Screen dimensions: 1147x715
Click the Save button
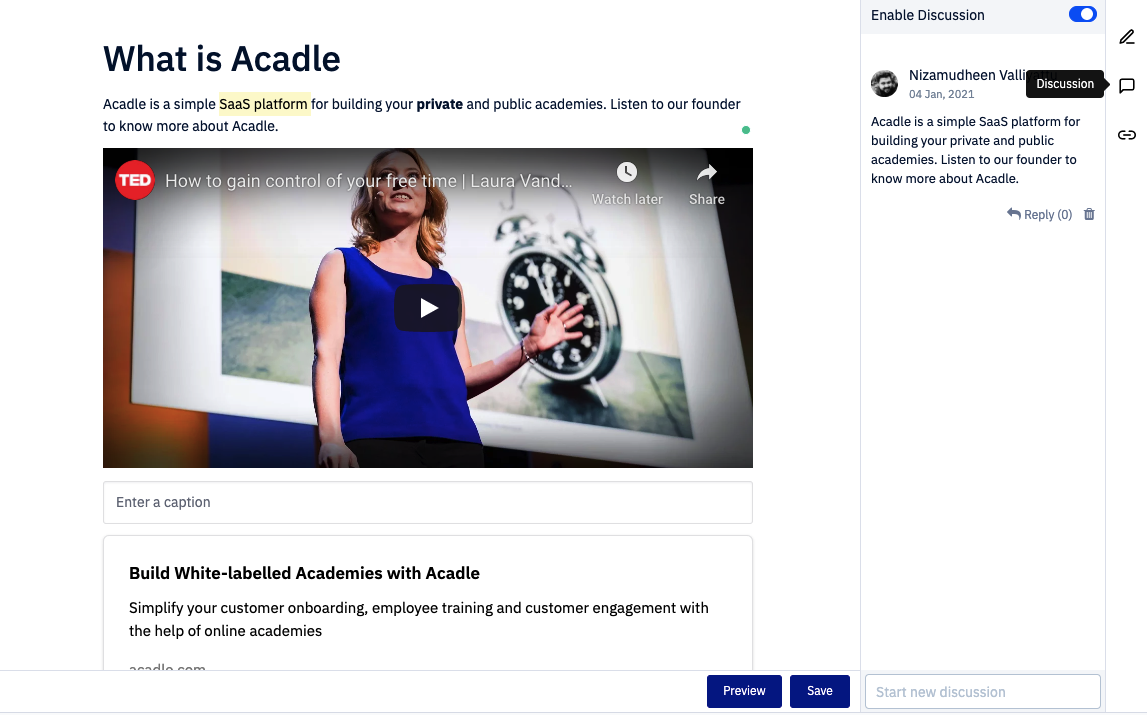820,691
